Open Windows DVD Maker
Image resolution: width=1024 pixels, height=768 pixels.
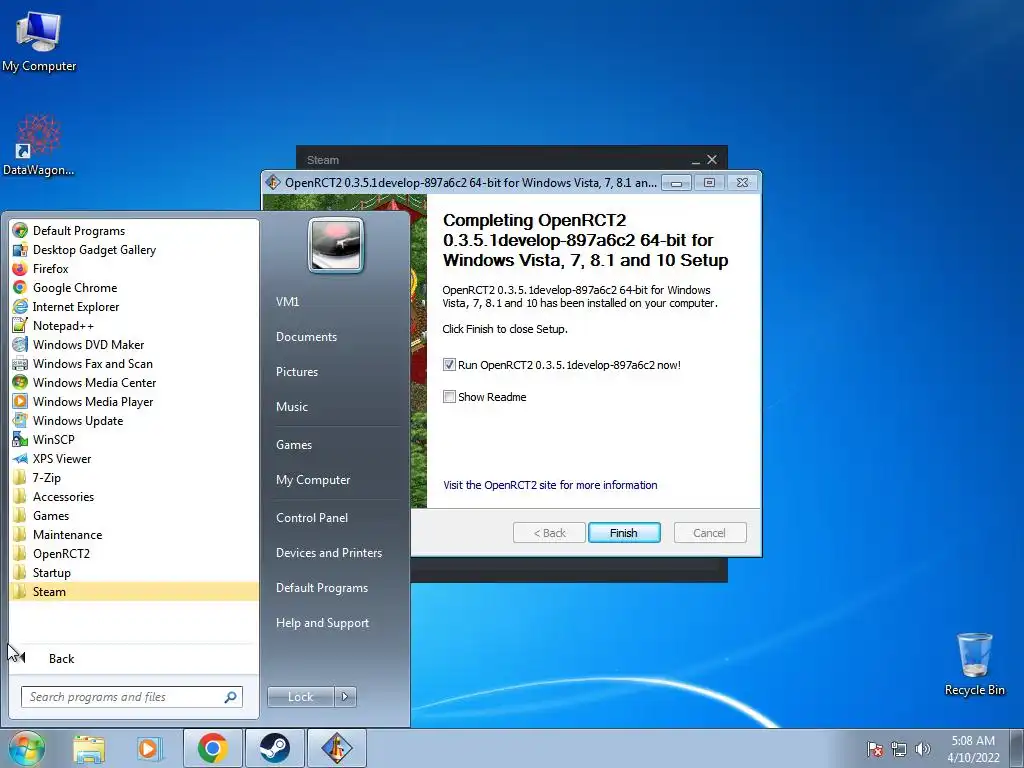(x=88, y=344)
